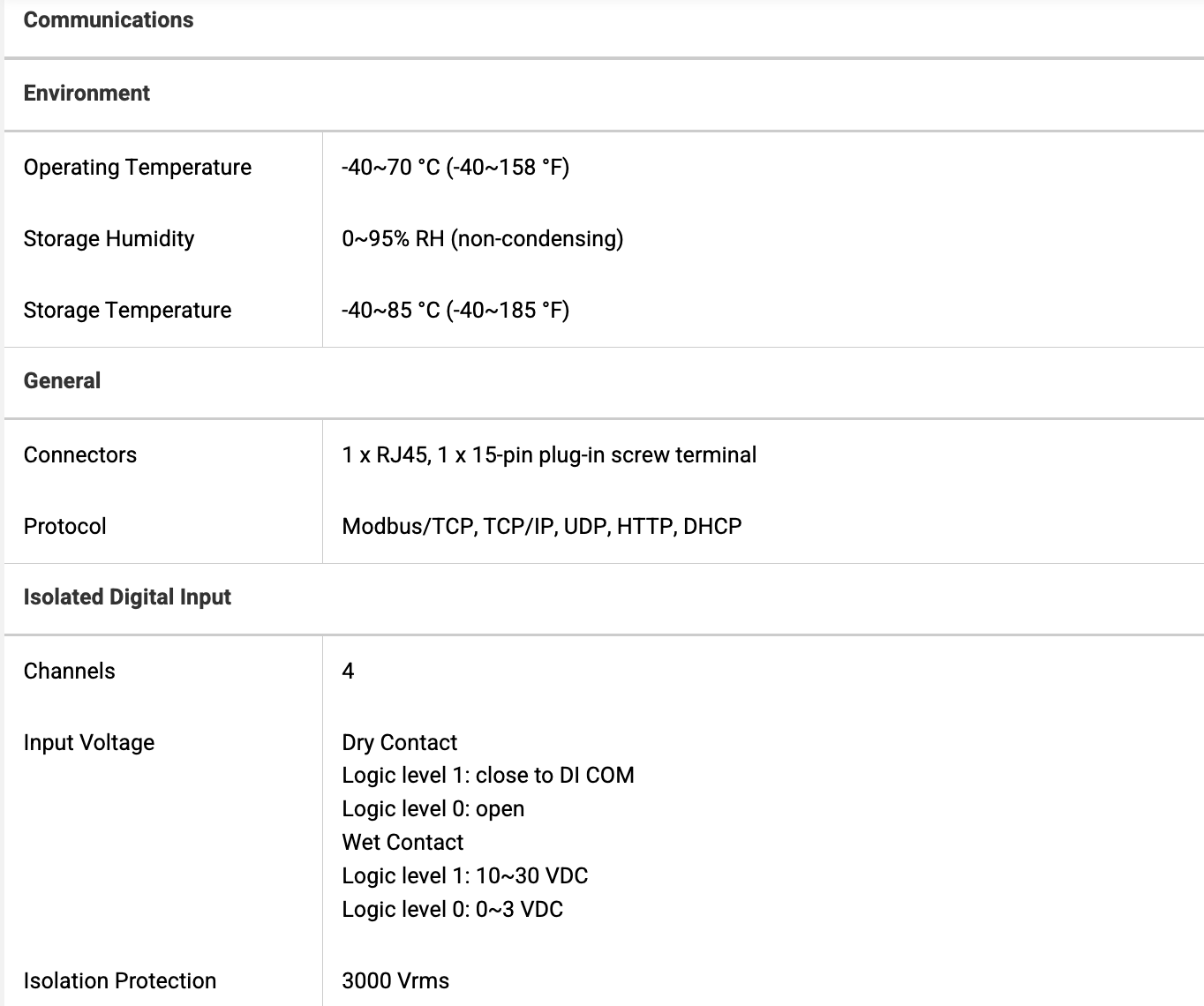1204x1006 pixels.
Task: Select the Connectors row label
Action: [80, 455]
